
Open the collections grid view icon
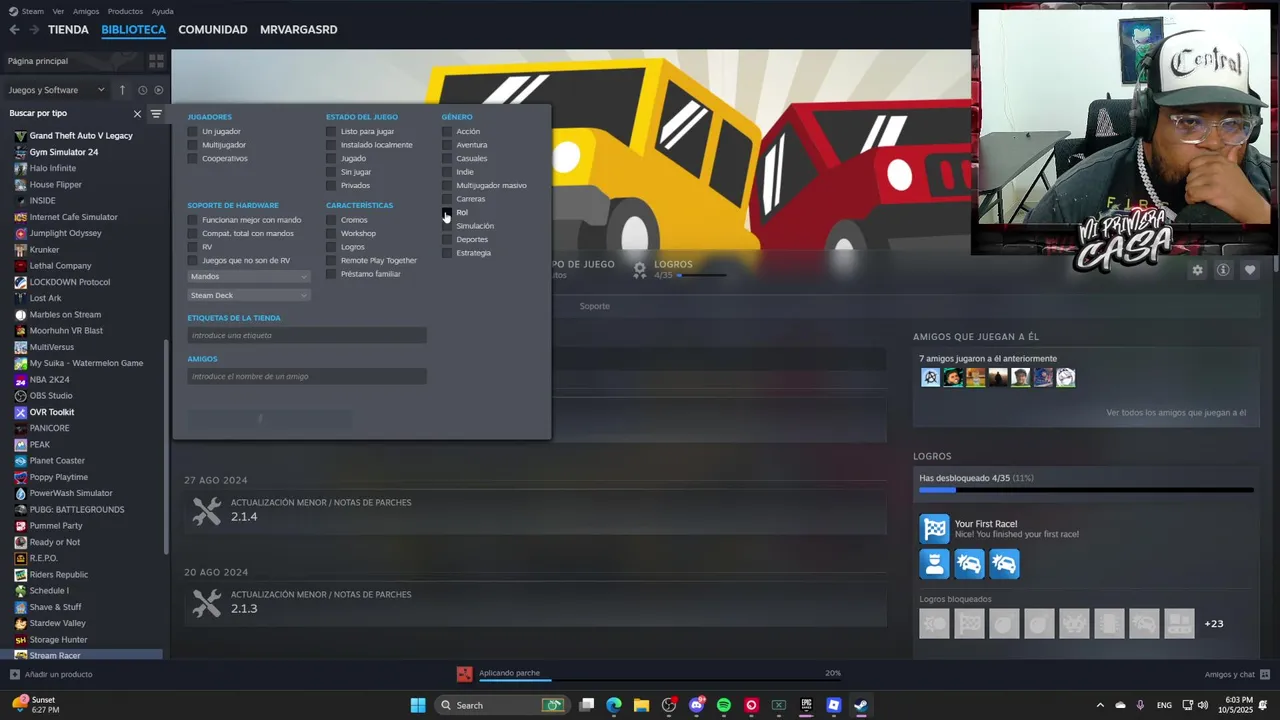point(156,61)
